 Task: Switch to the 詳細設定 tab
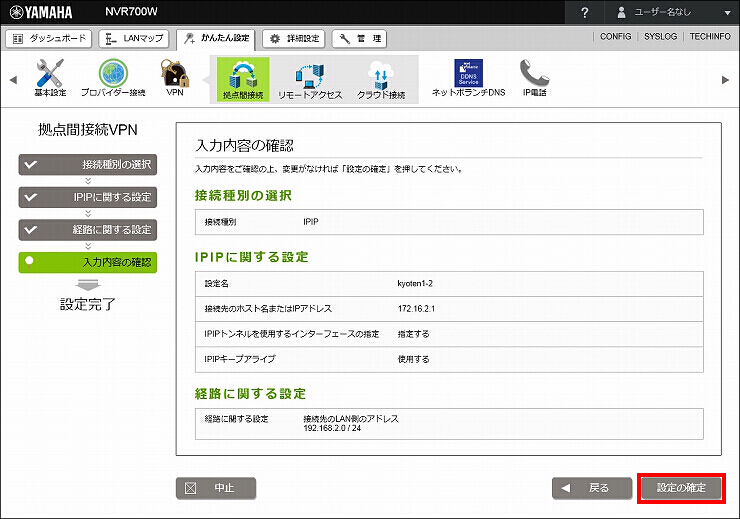pyautogui.click(x=294, y=39)
